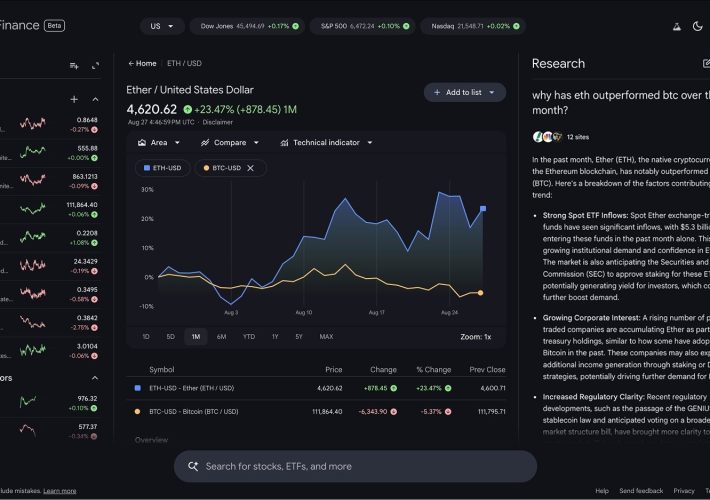Select the MAX time range
The width and height of the screenshot is (710, 500).
(326, 337)
